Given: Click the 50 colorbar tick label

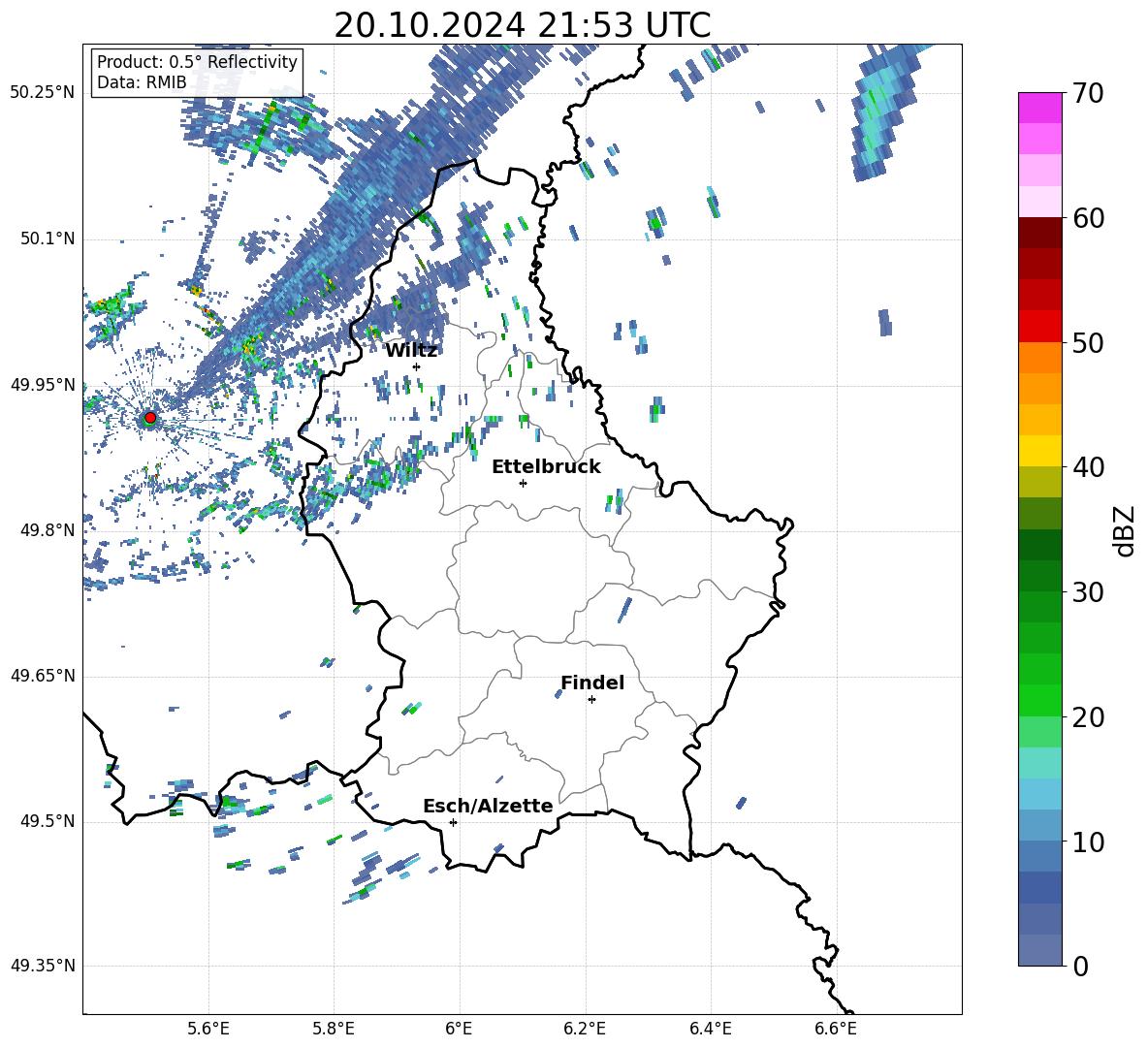Looking at the screenshot, I should click(x=1087, y=343).
